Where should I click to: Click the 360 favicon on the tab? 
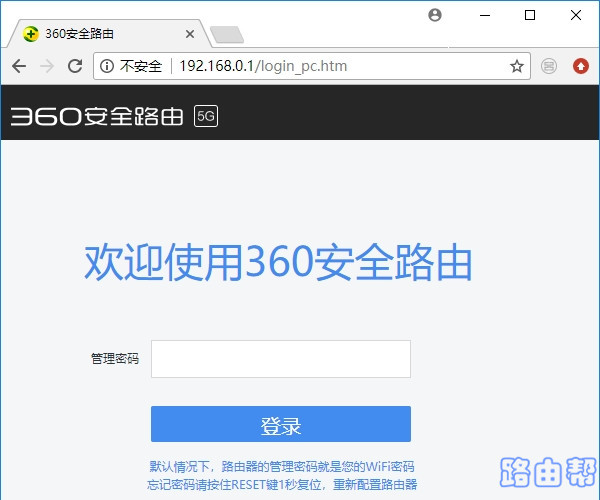[x=31, y=33]
